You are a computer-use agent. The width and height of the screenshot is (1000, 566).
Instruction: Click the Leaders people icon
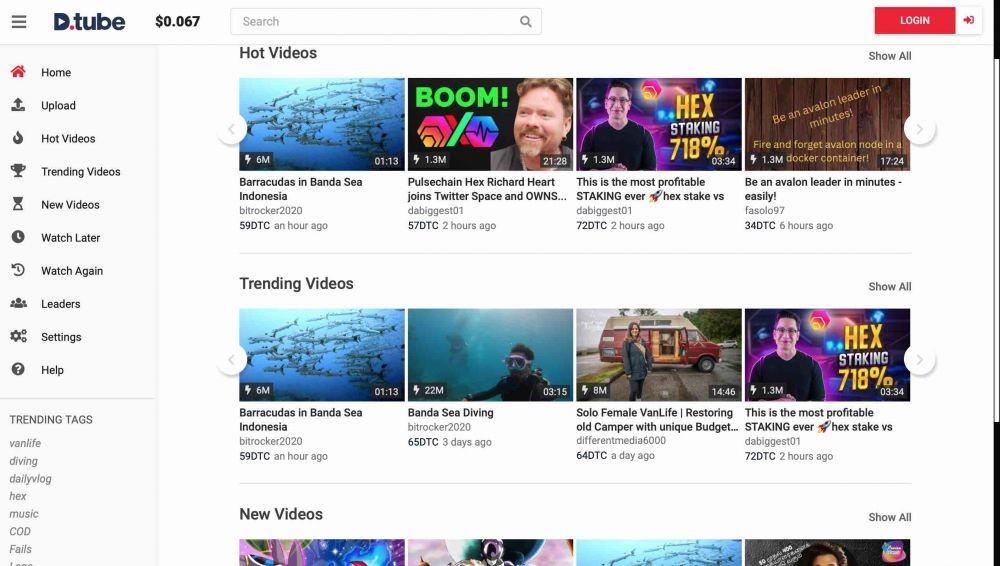[18, 303]
